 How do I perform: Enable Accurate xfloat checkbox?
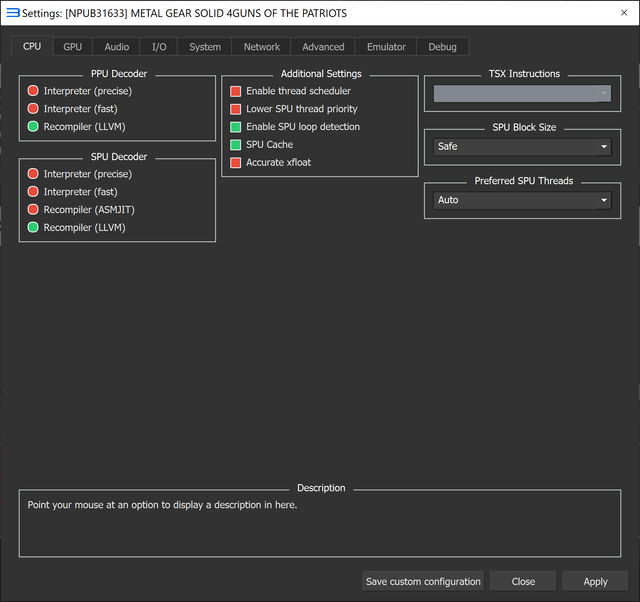[x=270, y=162]
